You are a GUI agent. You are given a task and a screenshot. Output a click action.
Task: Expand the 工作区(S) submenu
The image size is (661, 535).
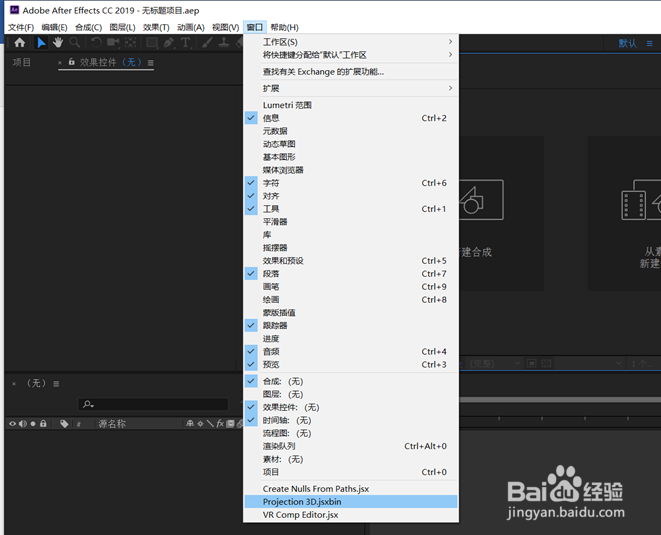pyautogui.click(x=350, y=42)
